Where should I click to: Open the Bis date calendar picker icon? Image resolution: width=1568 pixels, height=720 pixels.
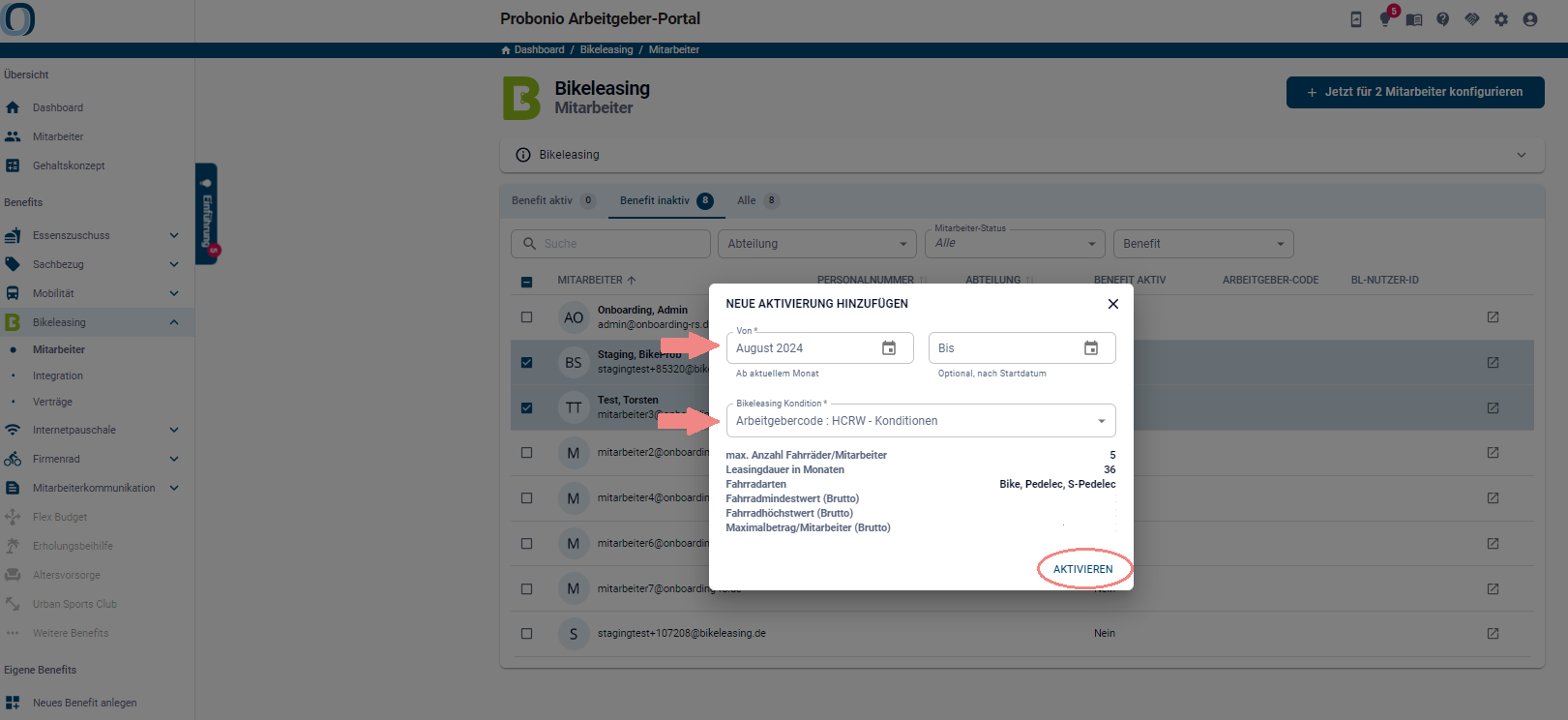coord(1091,348)
